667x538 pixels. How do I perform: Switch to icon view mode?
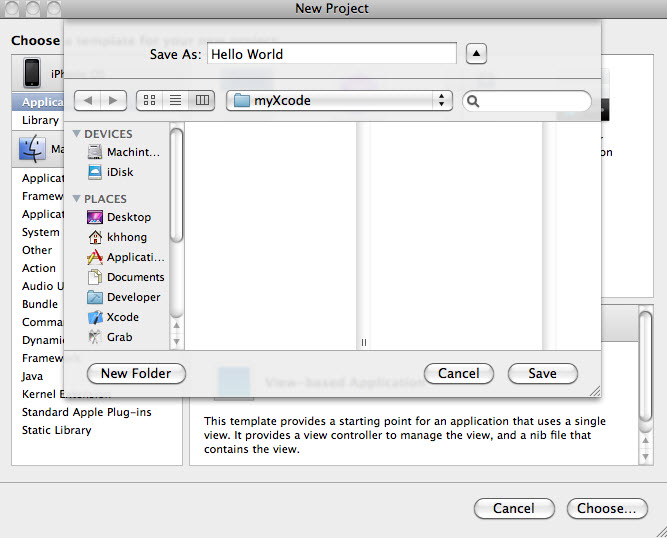[149, 100]
